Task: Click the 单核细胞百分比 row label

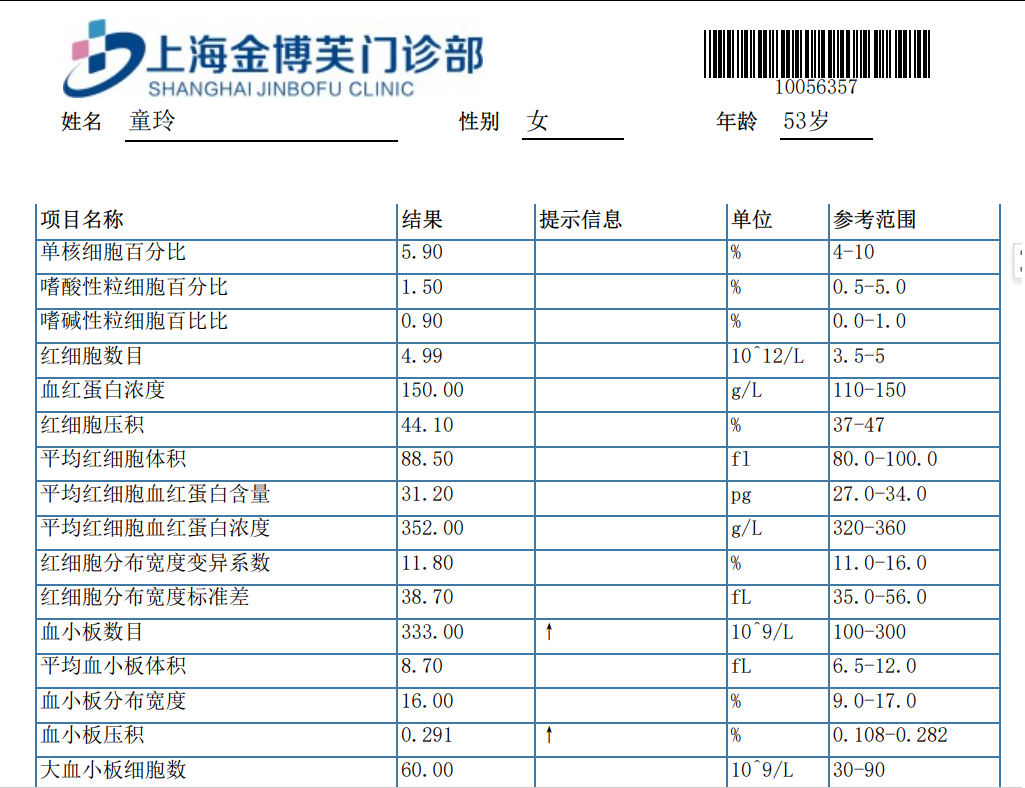Action: [x=113, y=252]
